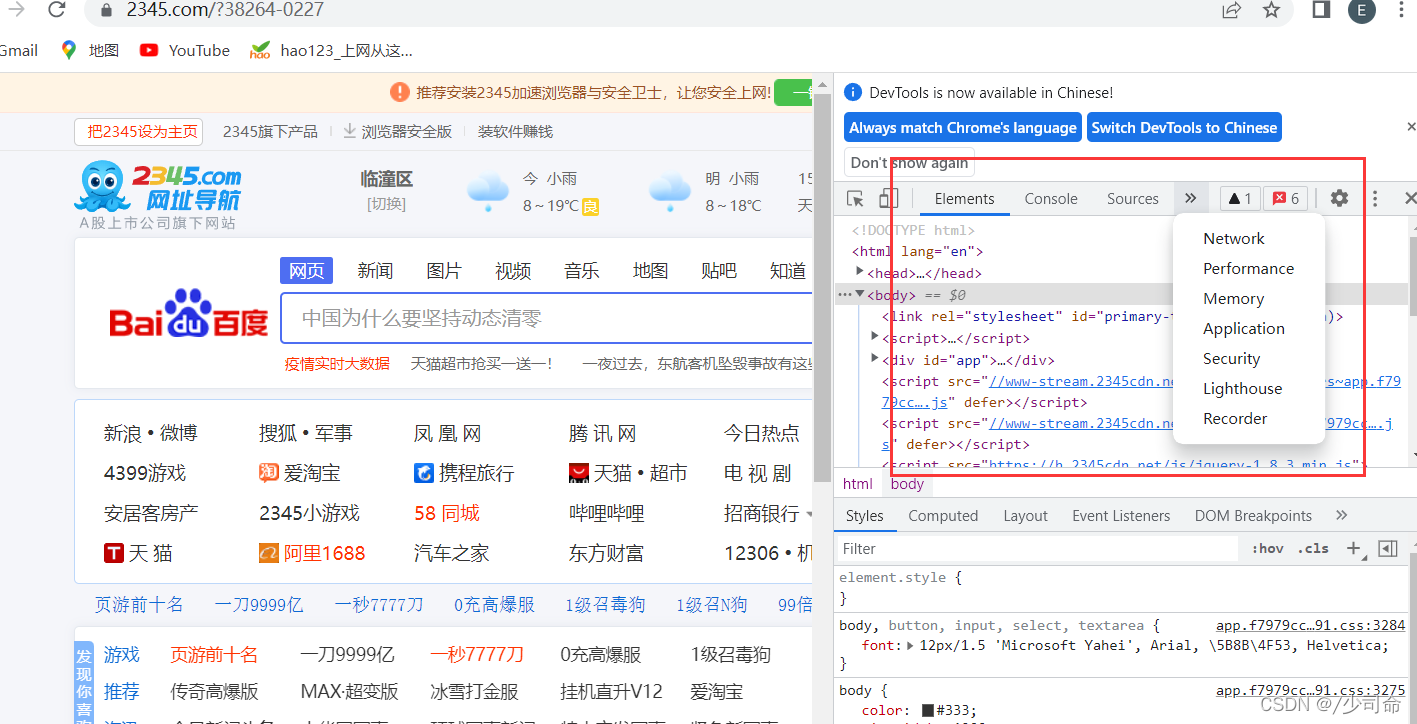The width and height of the screenshot is (1417, 724).
Task: Click the inspect element picker icon
Action: click(x=855, y=198)
